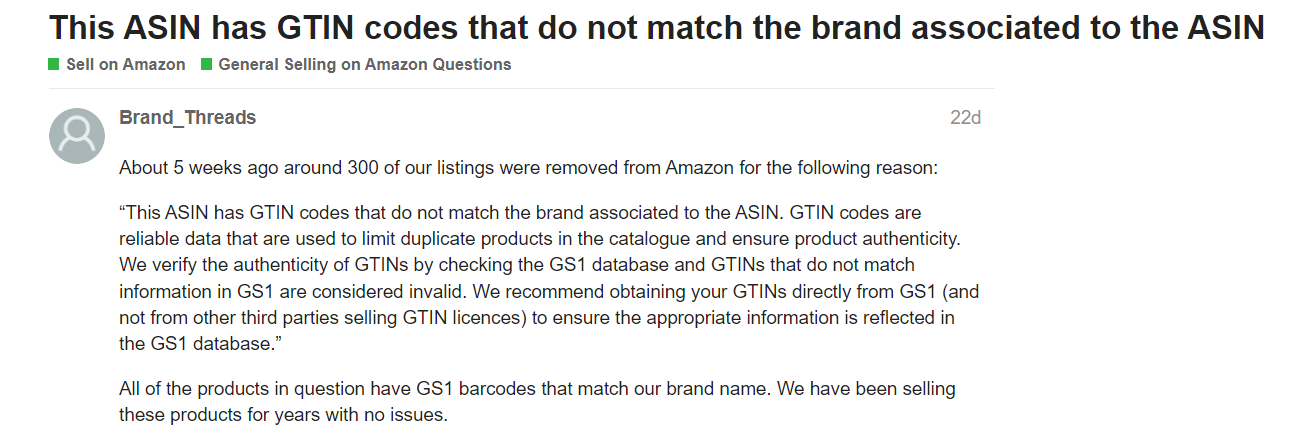Open Brand_Threads' grey profile avatar

tap(77, 136)
